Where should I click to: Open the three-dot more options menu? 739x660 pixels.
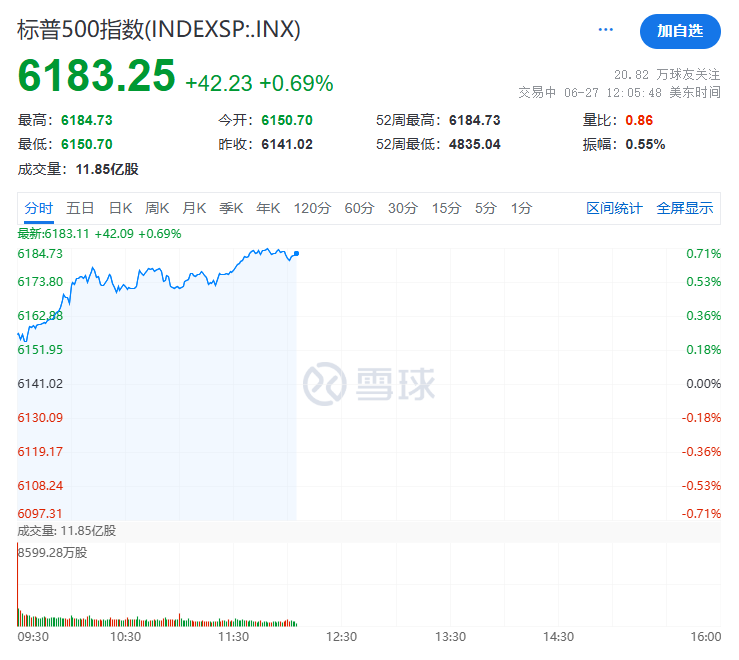pos(606,30)
